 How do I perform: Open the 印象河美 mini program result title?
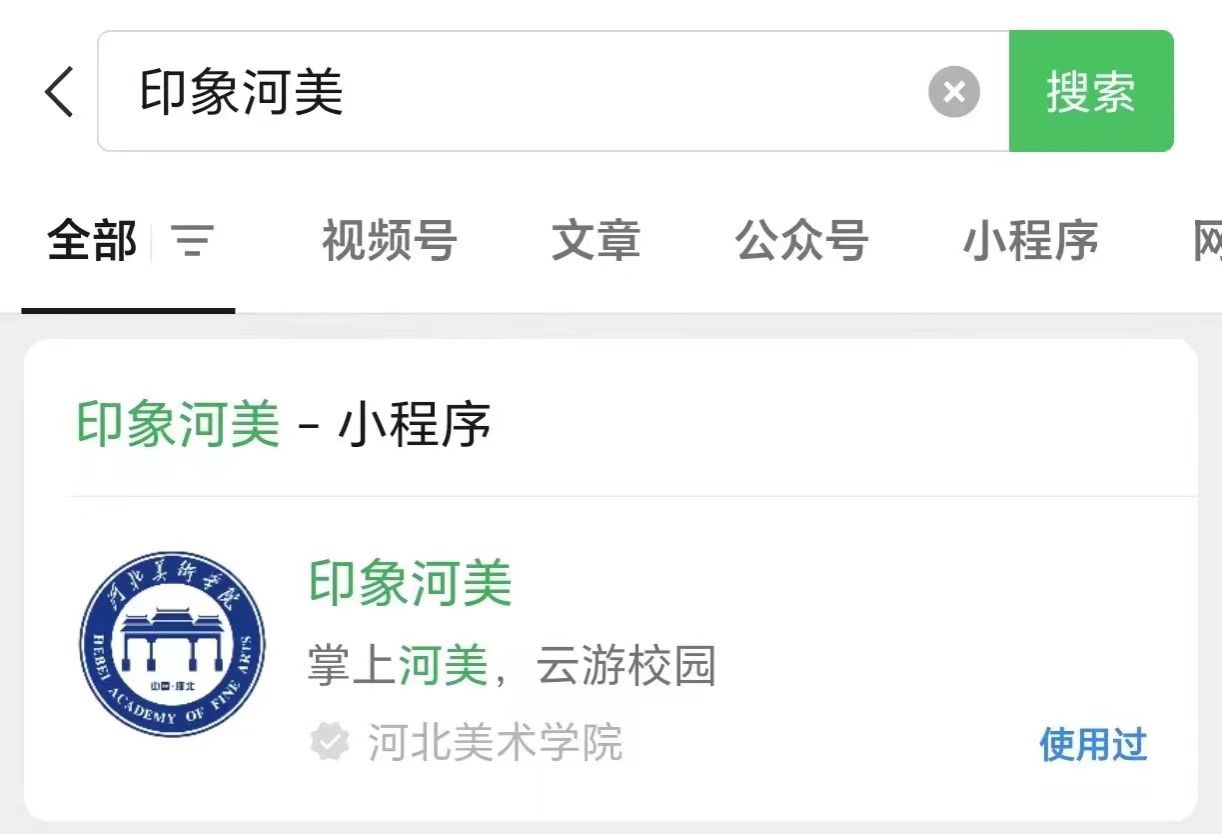(x=410, y=583)
